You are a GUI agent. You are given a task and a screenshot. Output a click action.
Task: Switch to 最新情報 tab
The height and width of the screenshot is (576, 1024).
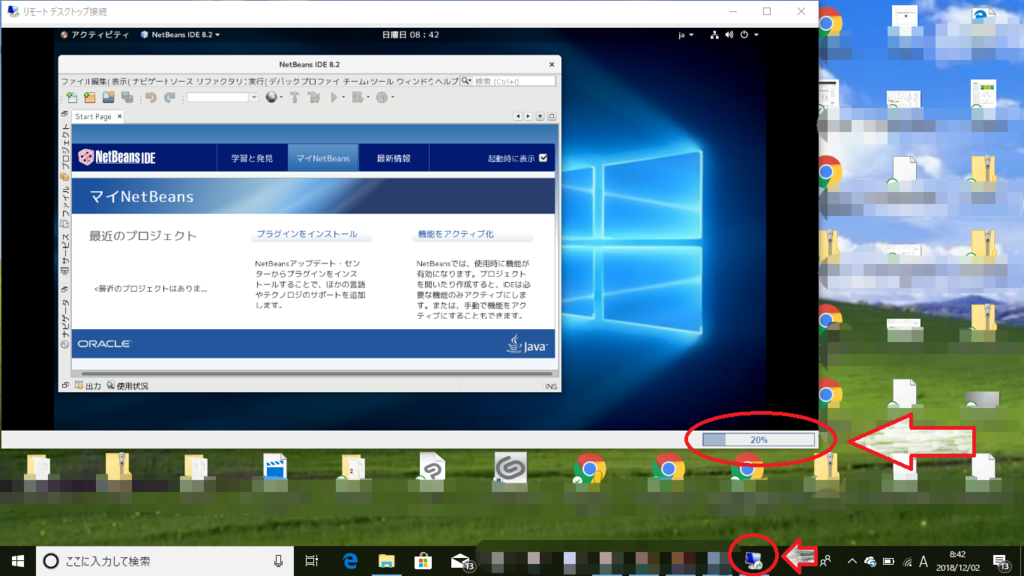[x=394, y=158]
